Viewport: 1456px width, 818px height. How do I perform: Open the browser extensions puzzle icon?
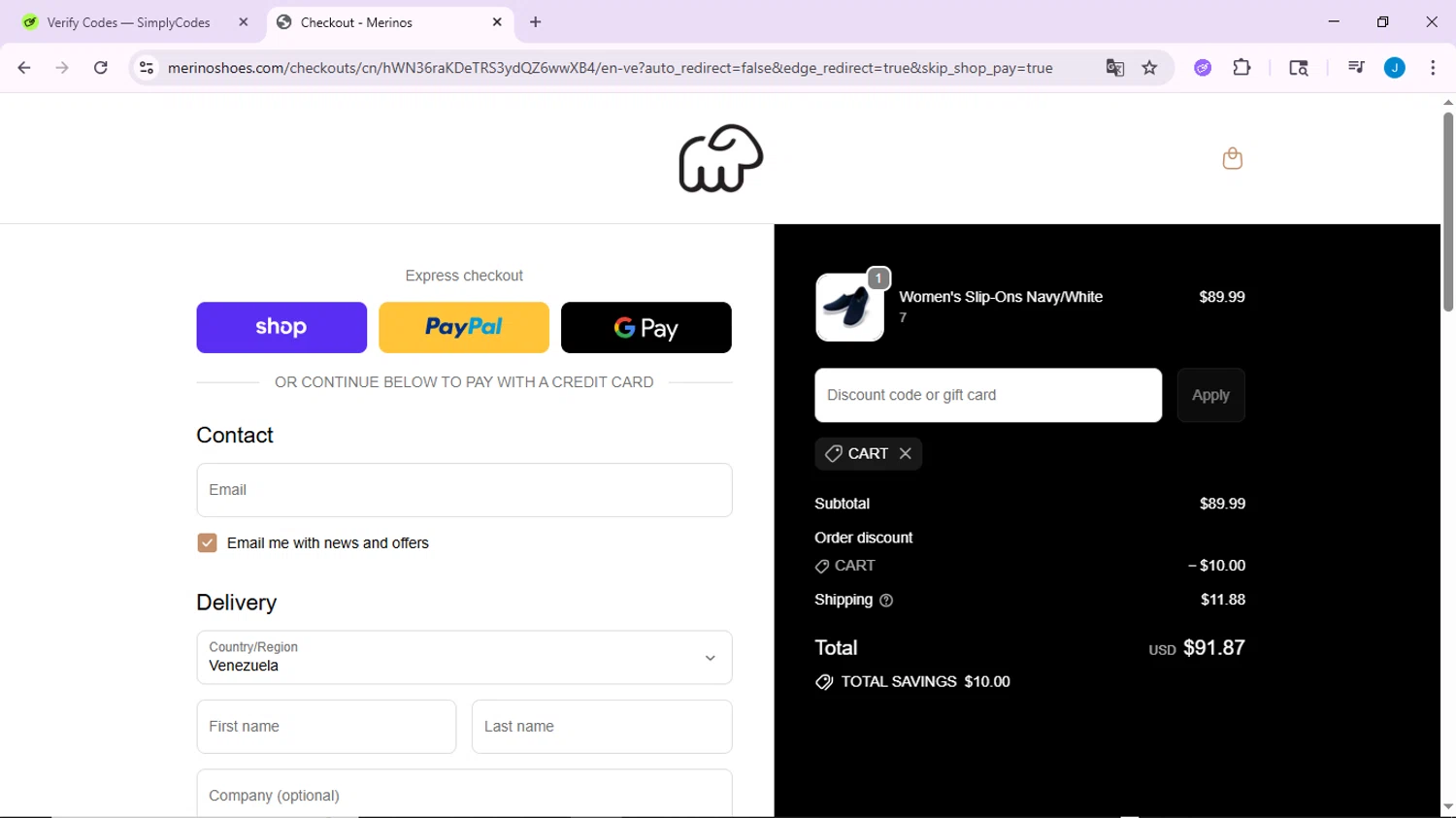(x=1241, y=68)
